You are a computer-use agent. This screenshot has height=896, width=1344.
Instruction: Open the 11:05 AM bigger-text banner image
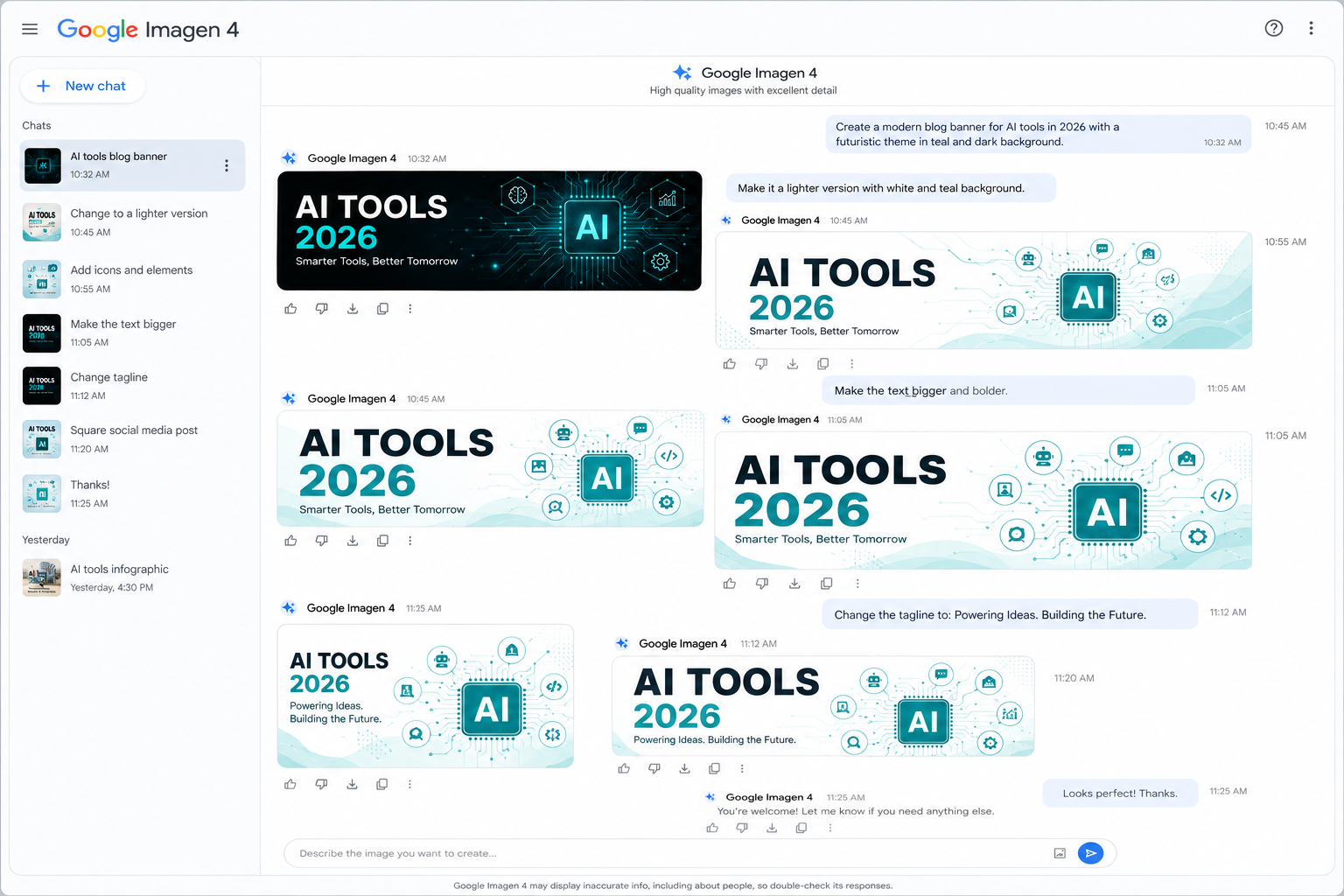983,500
